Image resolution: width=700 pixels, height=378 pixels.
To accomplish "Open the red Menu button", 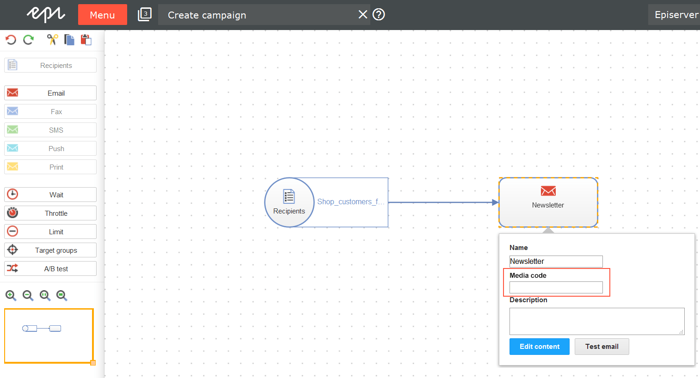I will pos(102,15).
